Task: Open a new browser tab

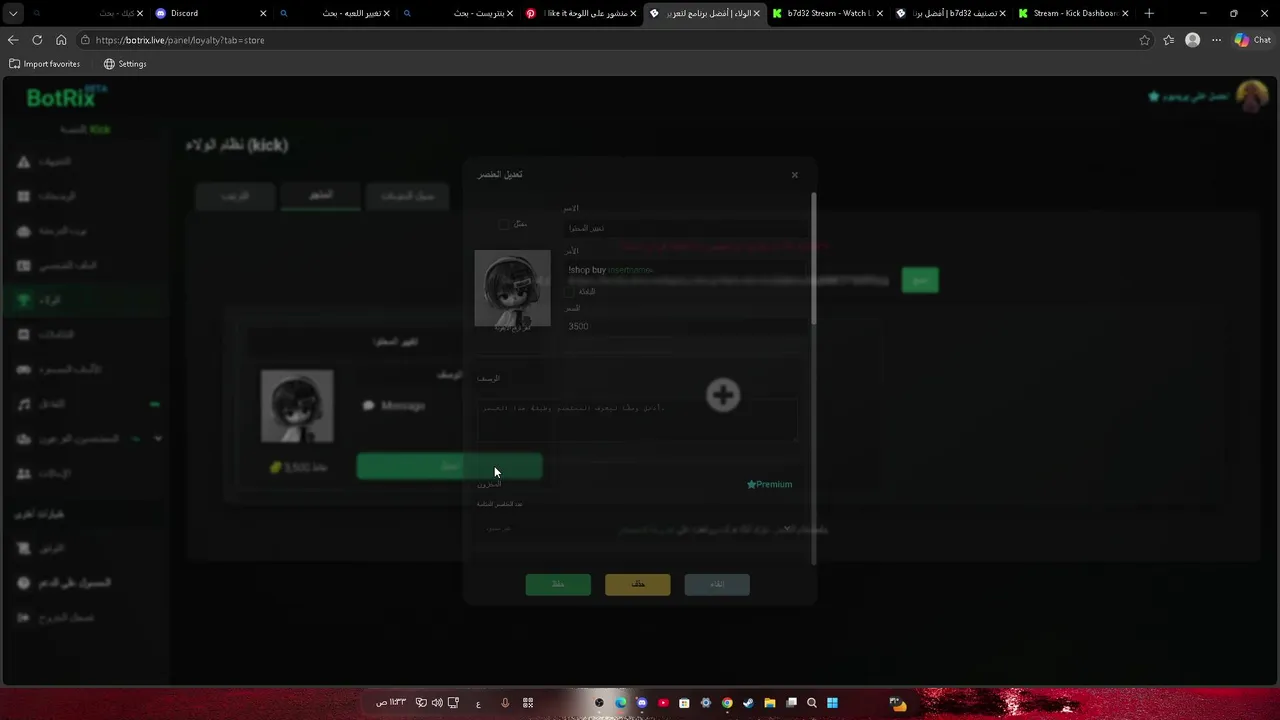Action: click(1149, 13)
